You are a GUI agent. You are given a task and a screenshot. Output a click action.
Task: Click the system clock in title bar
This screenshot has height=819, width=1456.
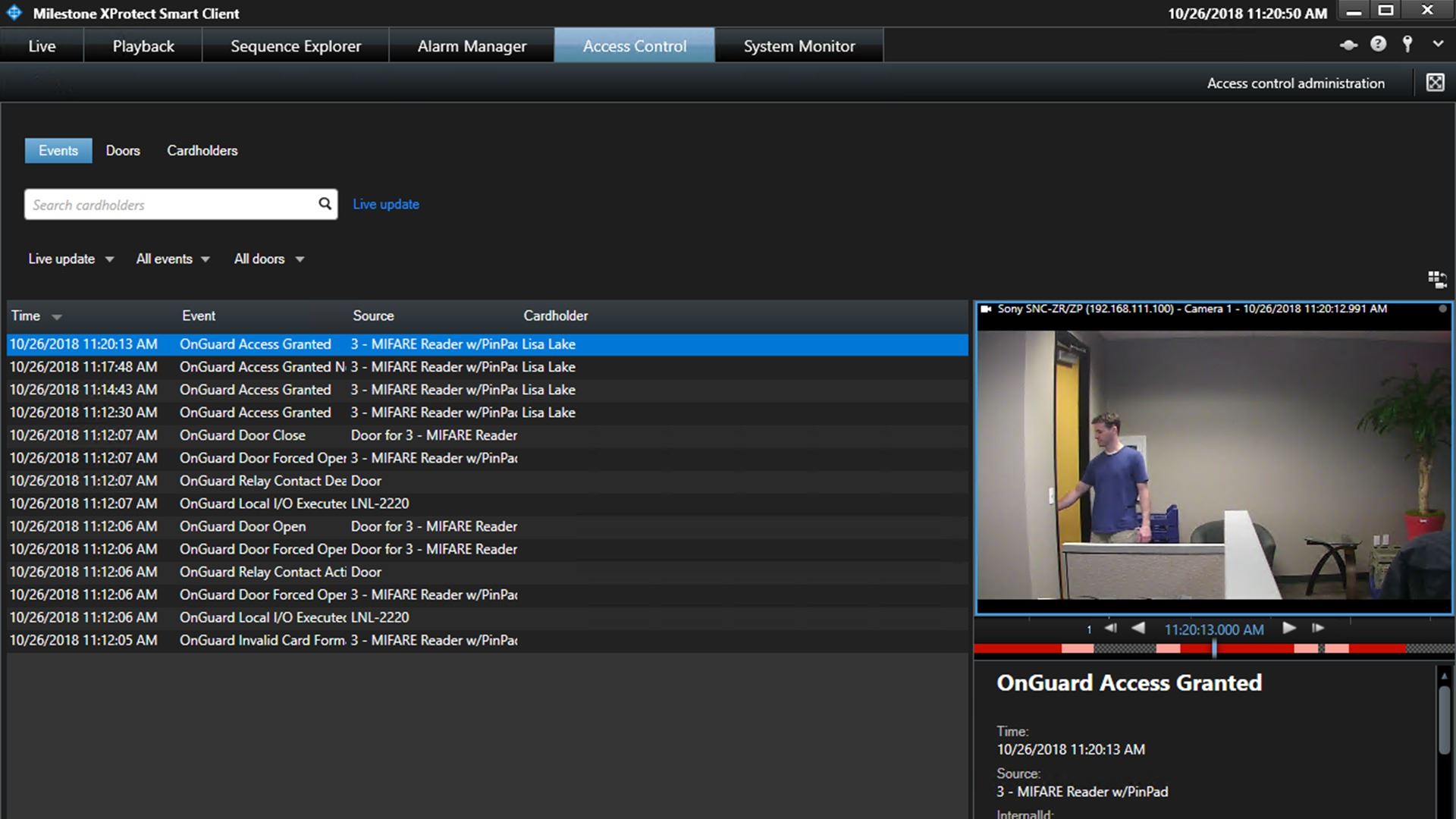tap(1247, 14)
